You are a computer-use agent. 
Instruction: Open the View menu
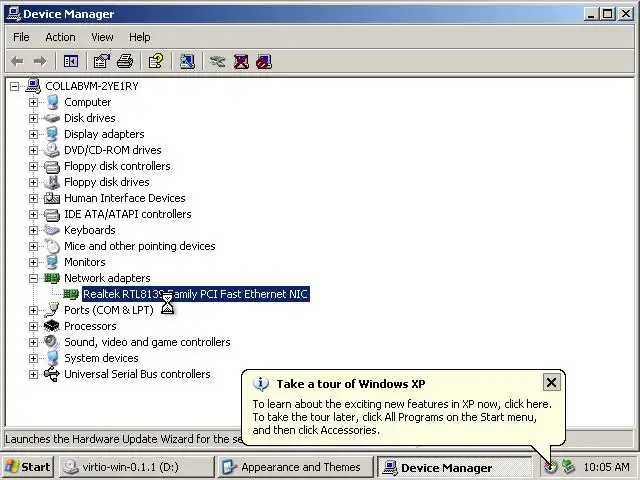pos(102,37)
